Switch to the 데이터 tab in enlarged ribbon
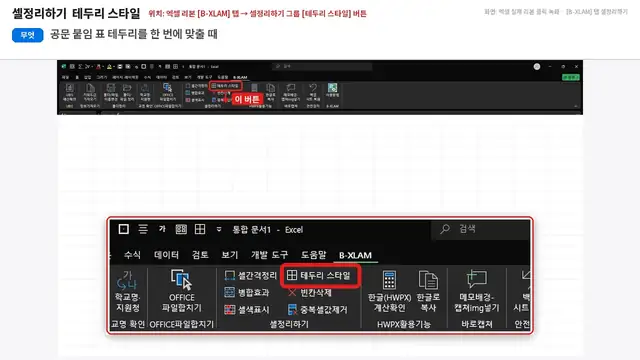This screenshot has width=640, height=360. 166,255
